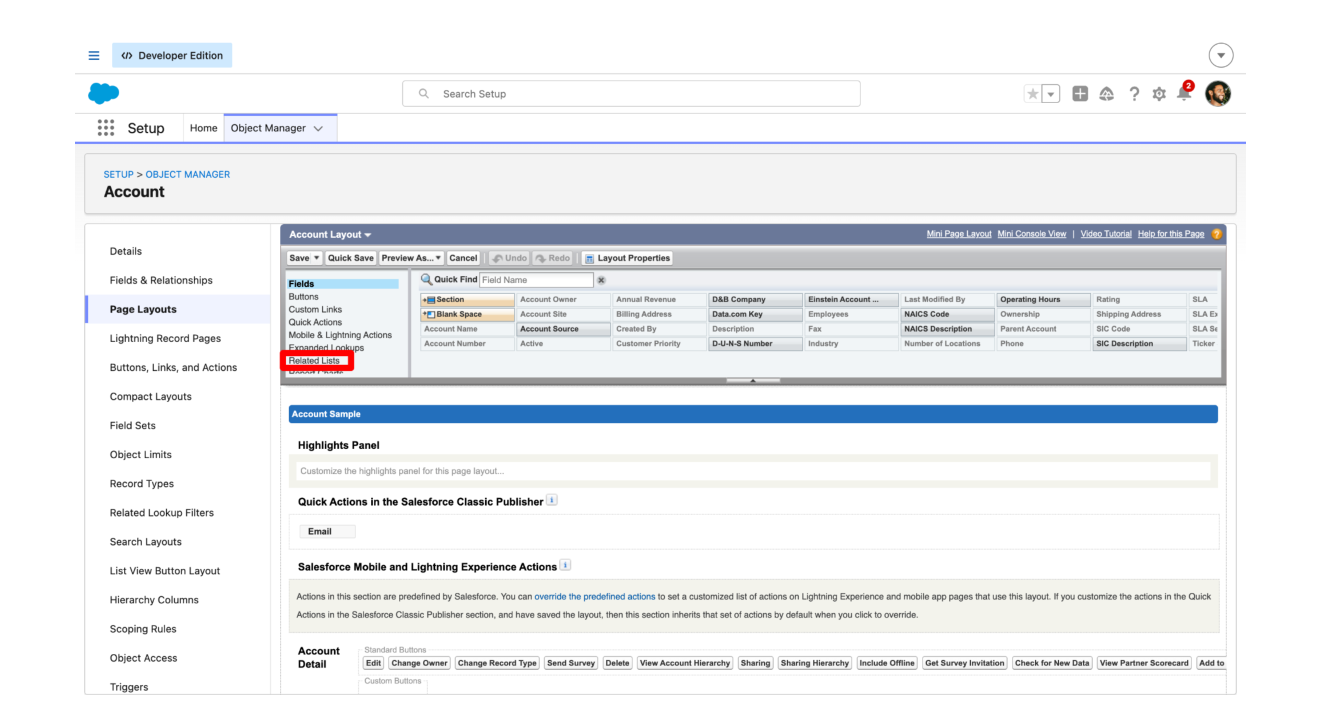Click the OBJECT MANAGER breadcrumb link
Viewport: 1321px width, 716px height.
(188, 174)
